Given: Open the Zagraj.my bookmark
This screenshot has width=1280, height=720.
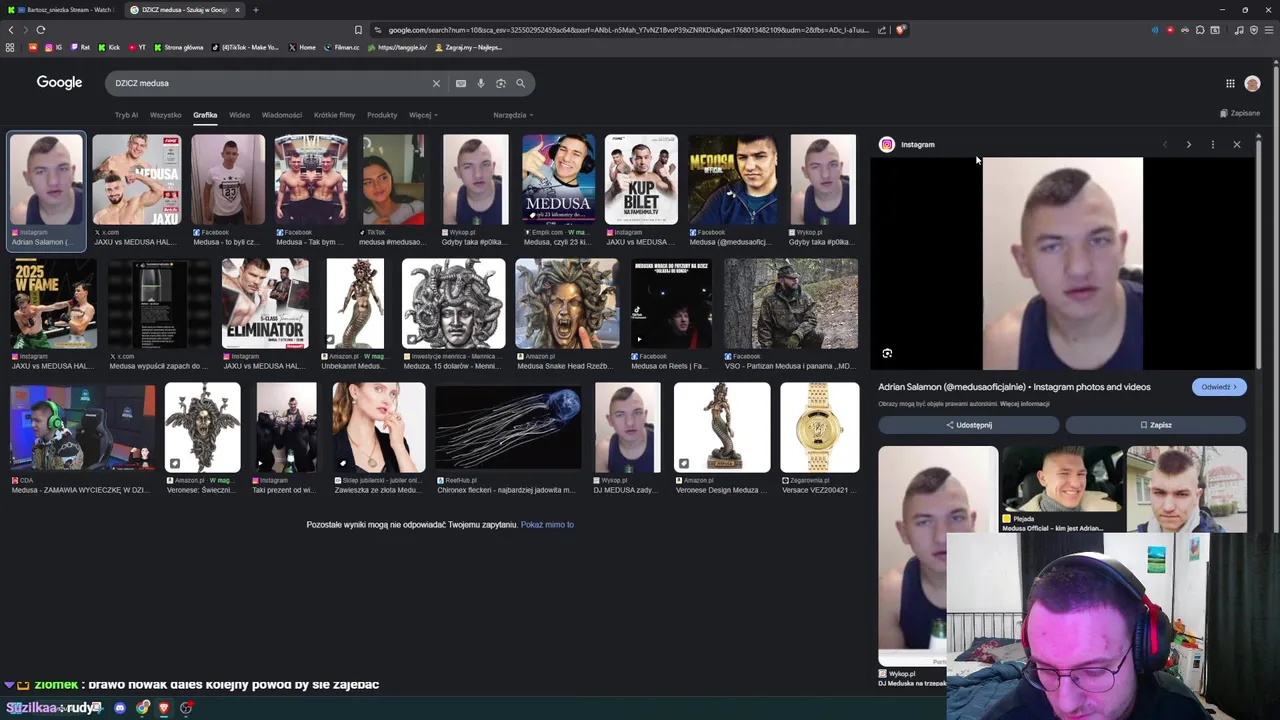Looking at the screenshot, I should 468,47.
